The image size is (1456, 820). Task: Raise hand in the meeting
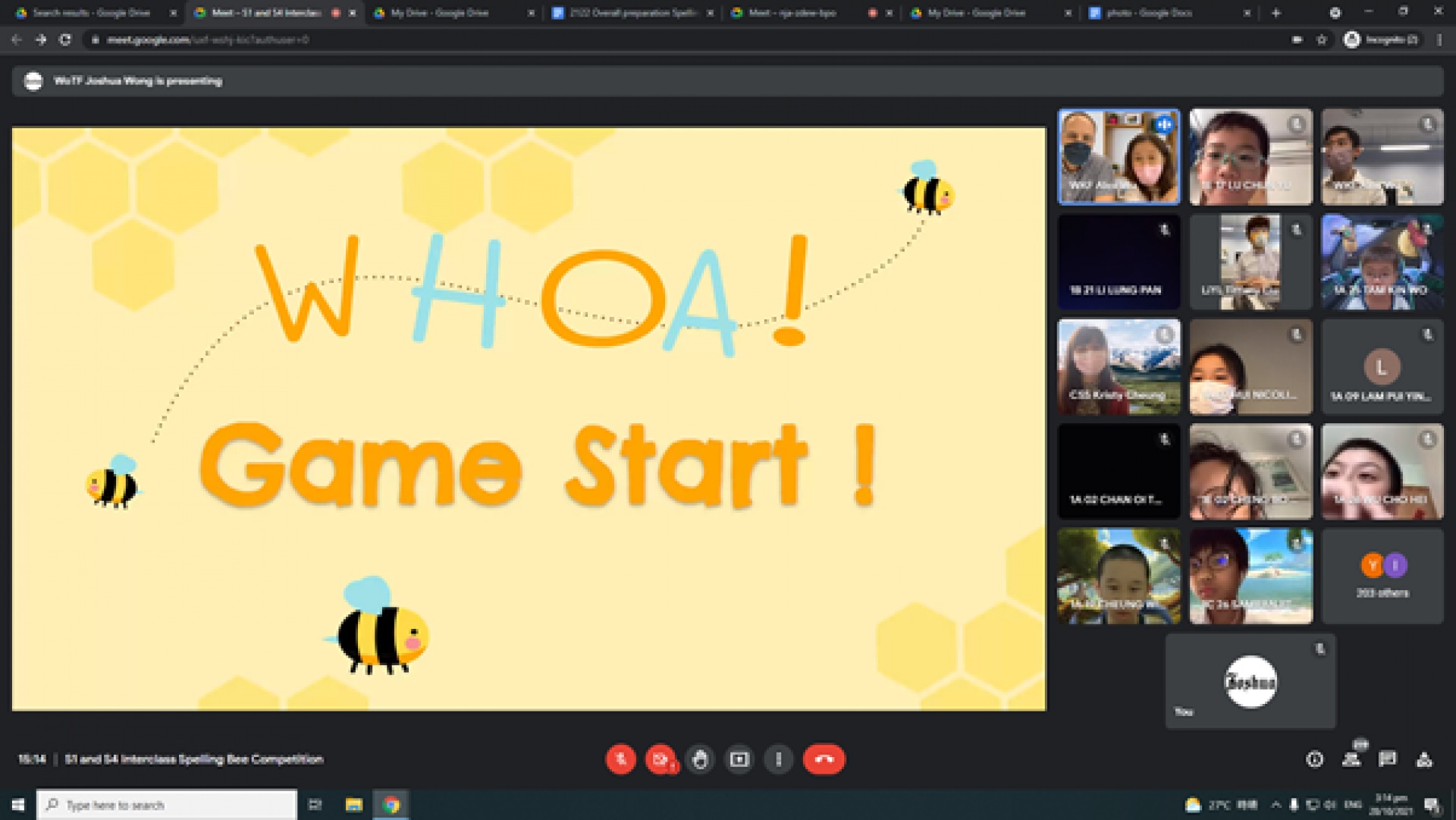pyautogui.click(x=700, y=759)
